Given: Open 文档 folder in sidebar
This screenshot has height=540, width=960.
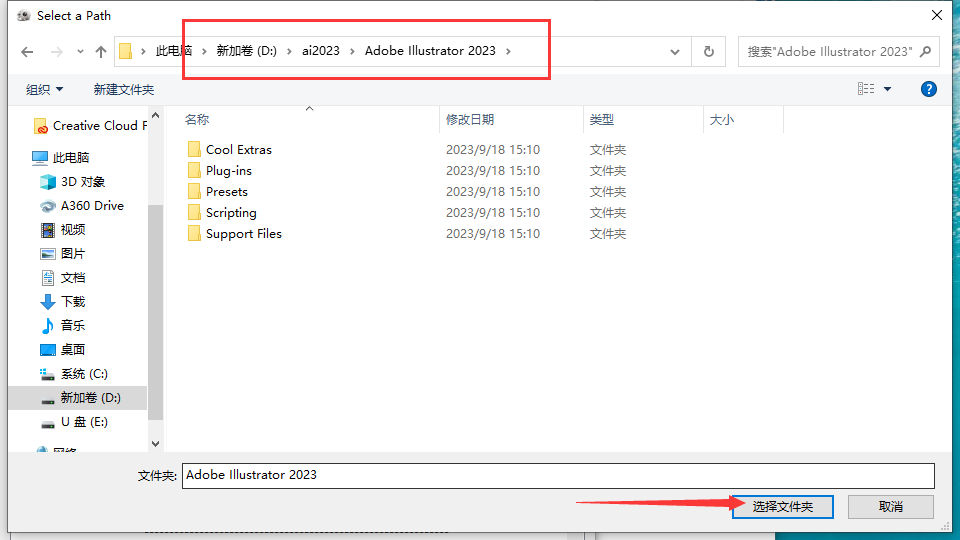Looking at the screenshot, I should [62, 278].
